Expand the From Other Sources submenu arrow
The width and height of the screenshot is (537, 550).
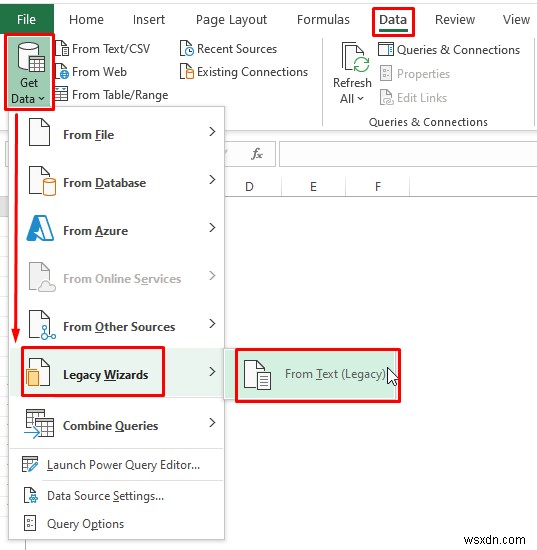(x=212, y=323)
